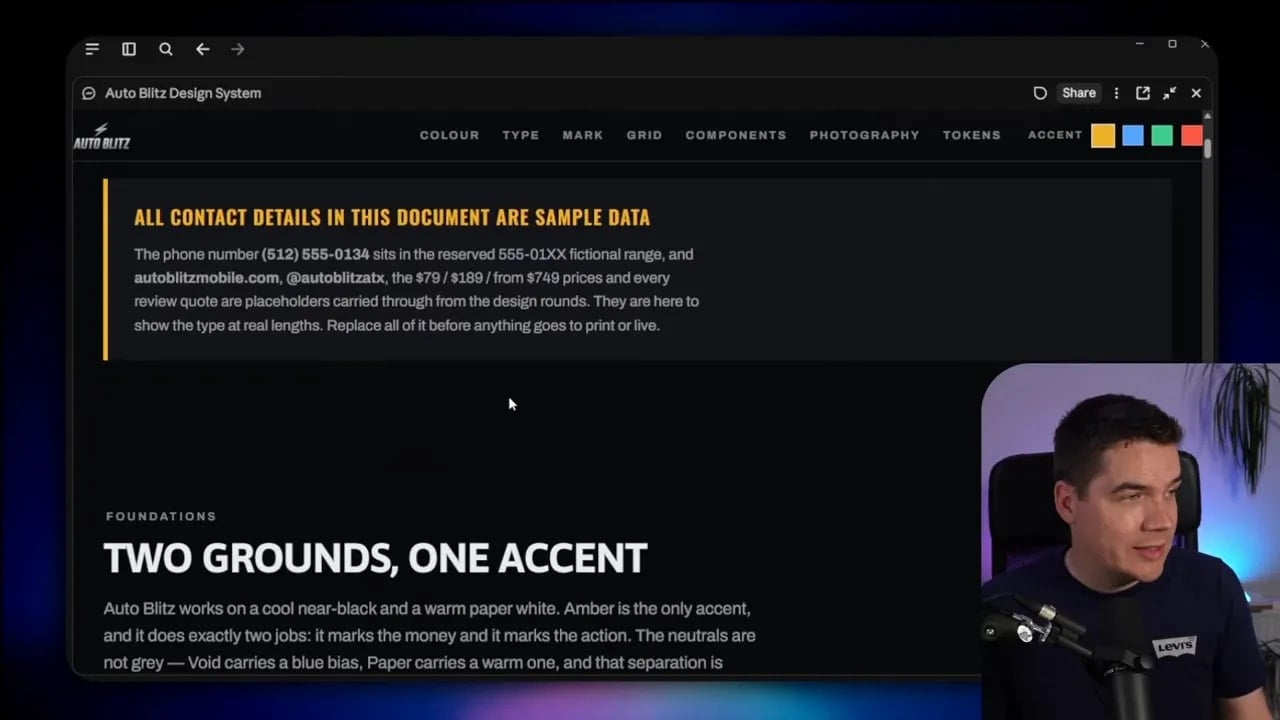The height and width of the screenshot is (720, 1280).
Task: Click the Share button
Action: point(1079,93)
